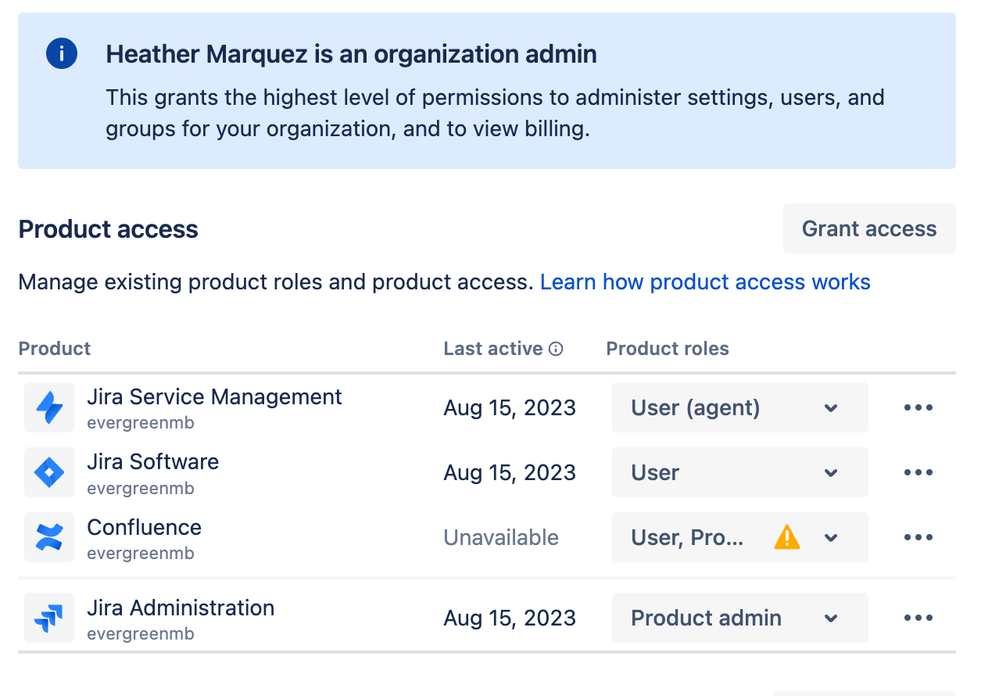Image resolution: width=999 pixels, height=696 pixels.
Task: Open more actions for Jira Service Management
Action: click(918, 408)
